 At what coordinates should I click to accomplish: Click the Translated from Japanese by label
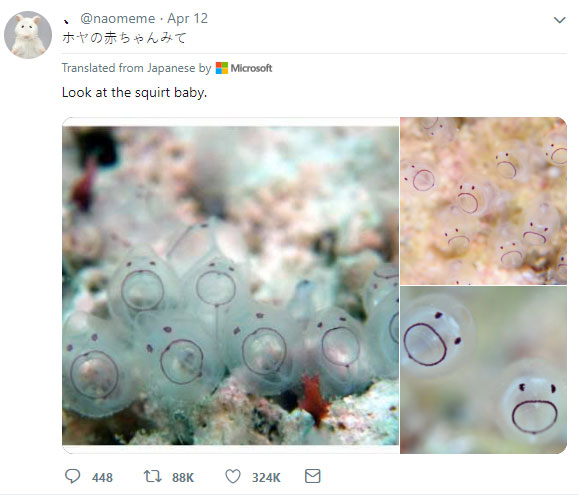click(136, 68)
